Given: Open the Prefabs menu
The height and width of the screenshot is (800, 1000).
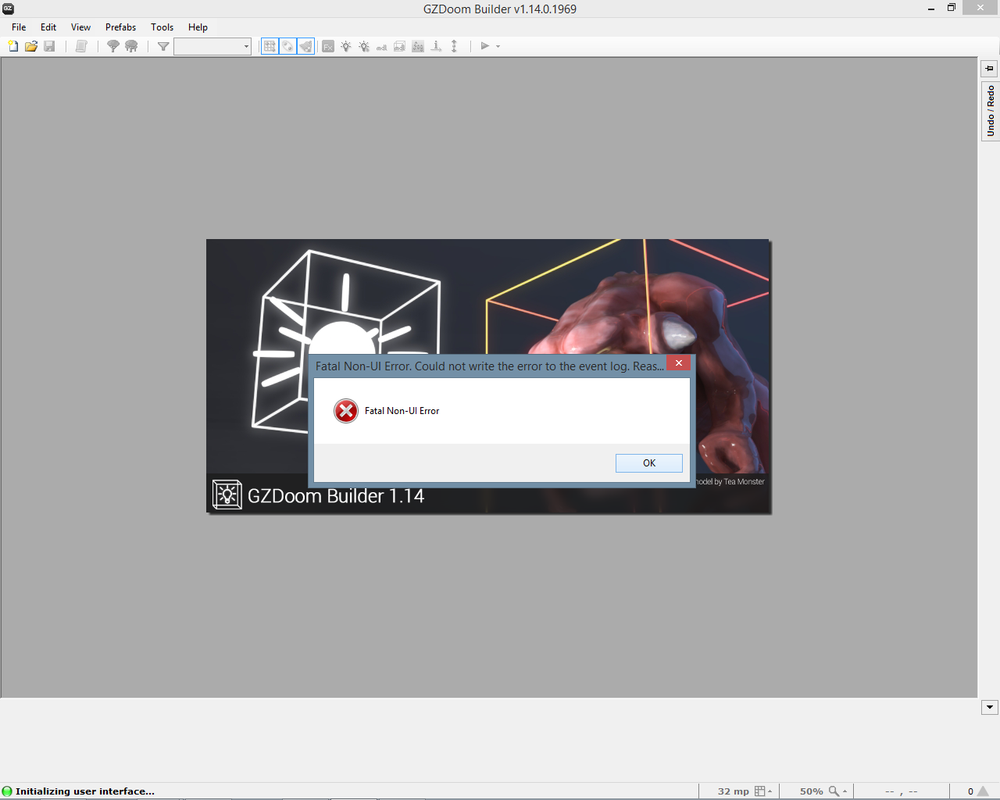Looking at the screenshot, I should (x=121, y=27).
